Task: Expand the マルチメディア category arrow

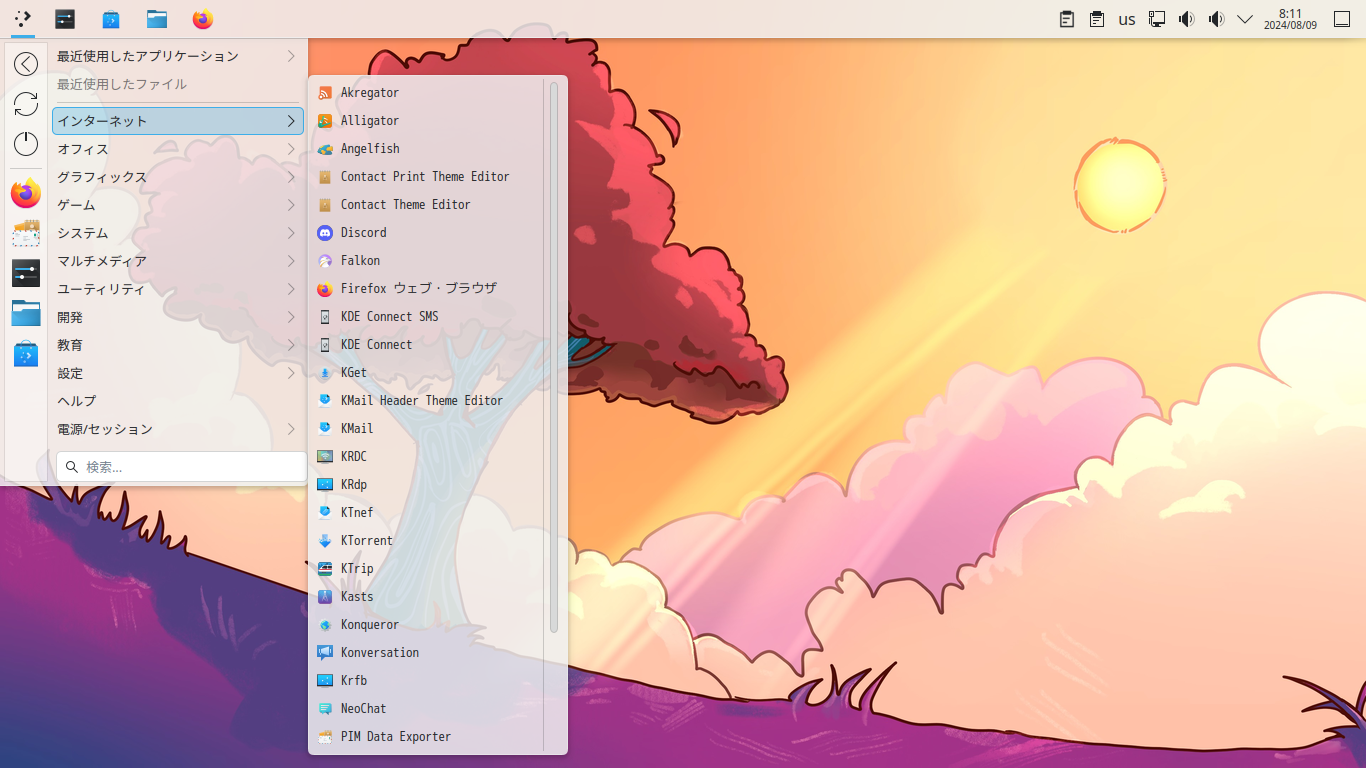Action: [291, 261]
